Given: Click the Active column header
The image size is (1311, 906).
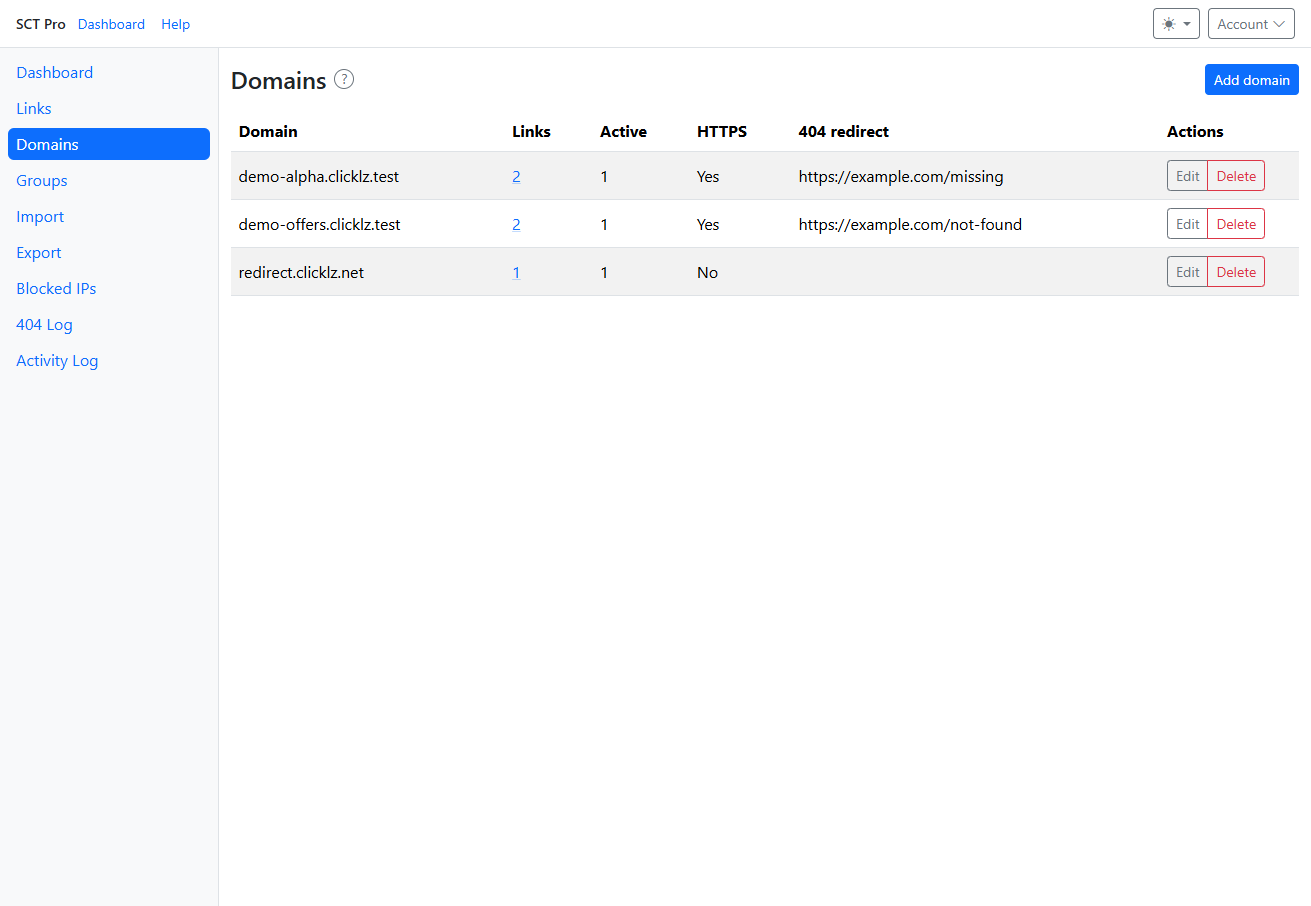Looking at the screenshot, I should (623, 131).
